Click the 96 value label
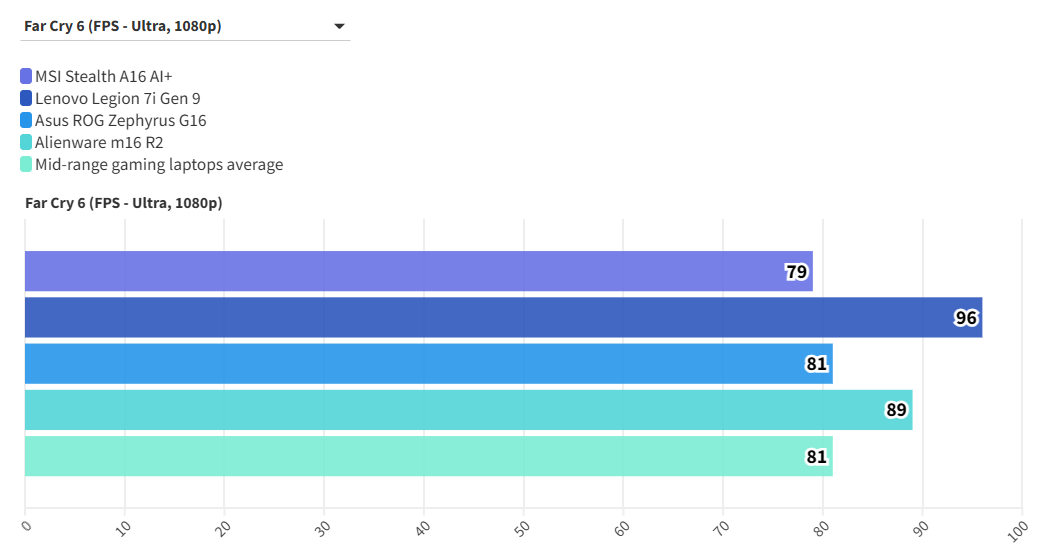Image resolution: width=1047 pixels, height=552 pixels. point(966,318)
